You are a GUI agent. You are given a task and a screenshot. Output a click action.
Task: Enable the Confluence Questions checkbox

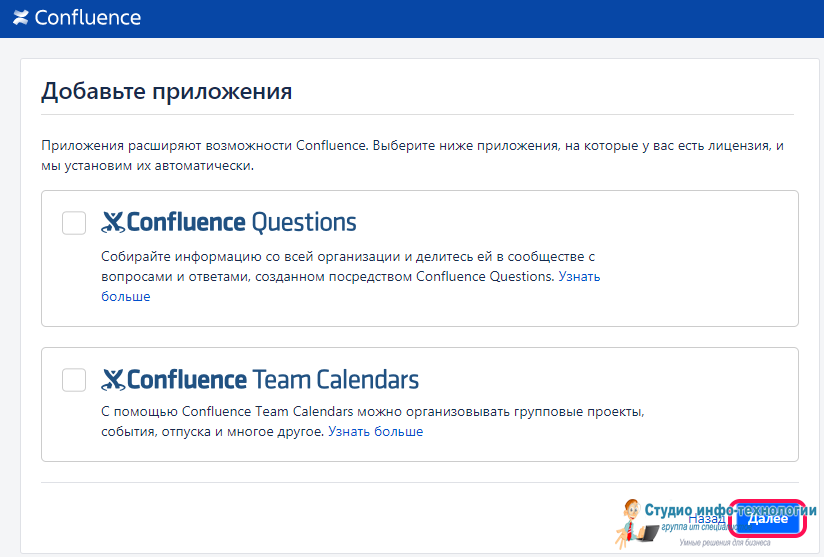pyautogui.click(x=74, y=223)
